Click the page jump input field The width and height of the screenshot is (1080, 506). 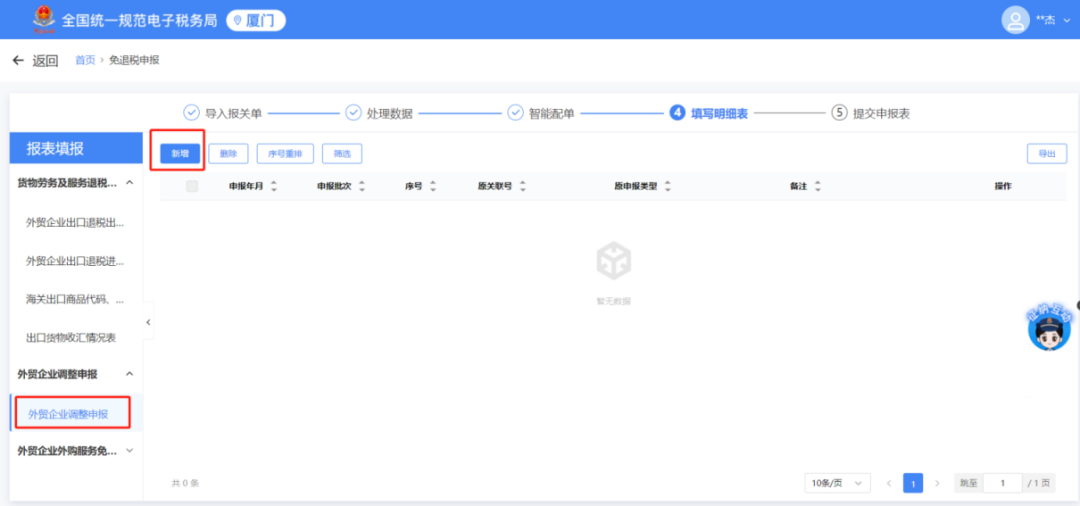pos(1002,483)
